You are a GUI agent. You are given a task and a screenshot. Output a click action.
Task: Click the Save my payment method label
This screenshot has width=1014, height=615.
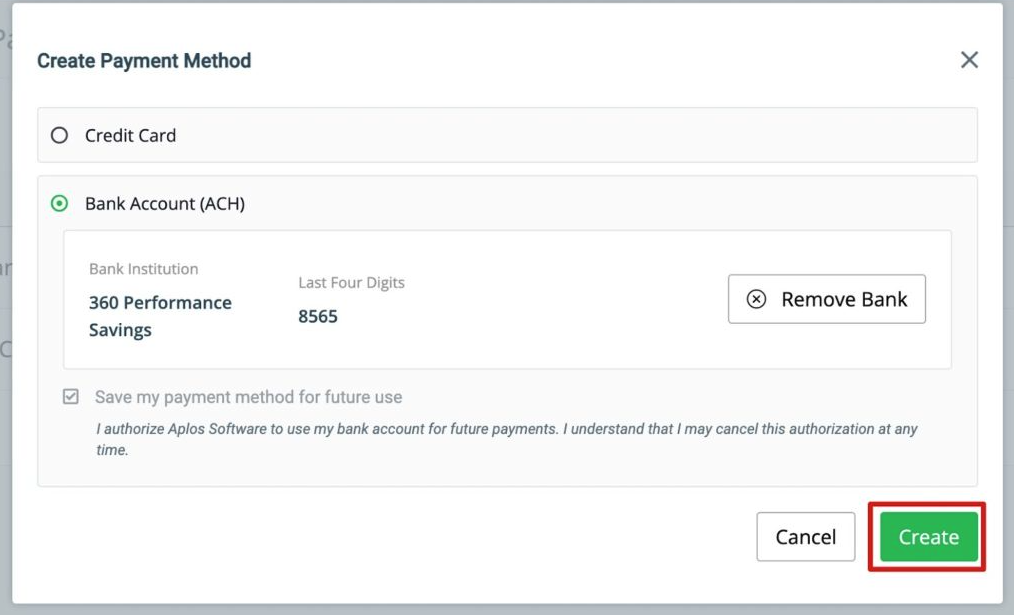(x=248, y=397)
